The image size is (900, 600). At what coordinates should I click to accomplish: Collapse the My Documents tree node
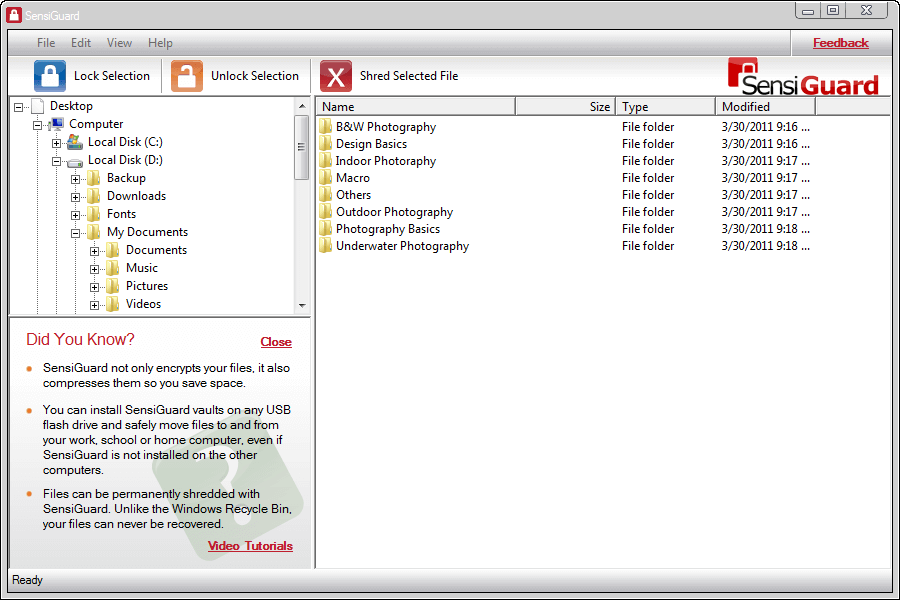tap(78, 231)
